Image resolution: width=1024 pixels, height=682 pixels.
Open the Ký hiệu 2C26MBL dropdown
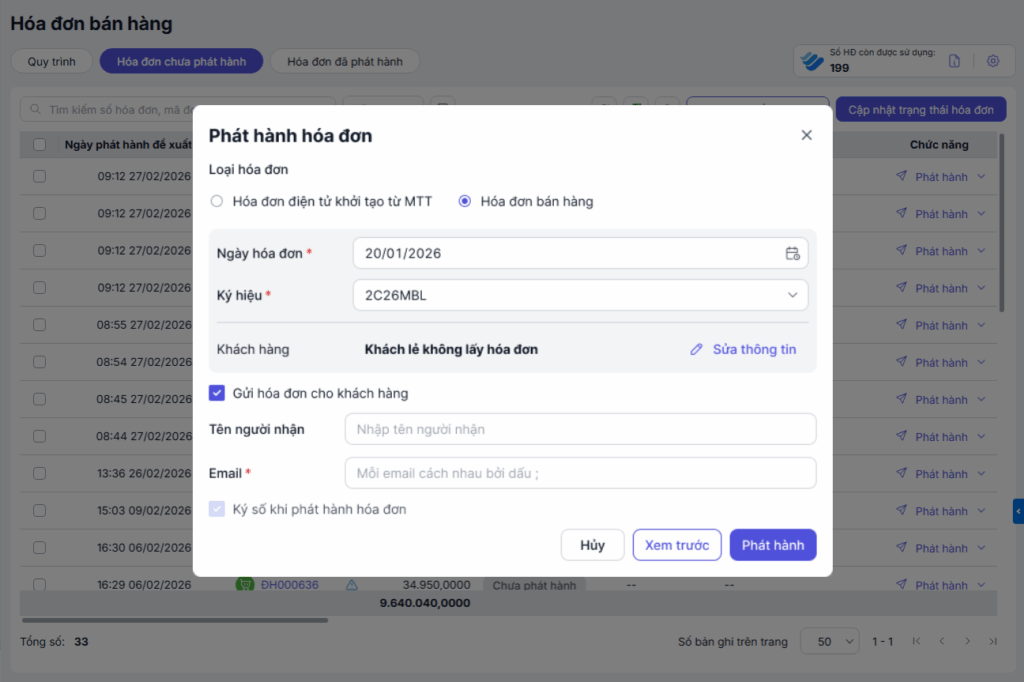point(580,295)
